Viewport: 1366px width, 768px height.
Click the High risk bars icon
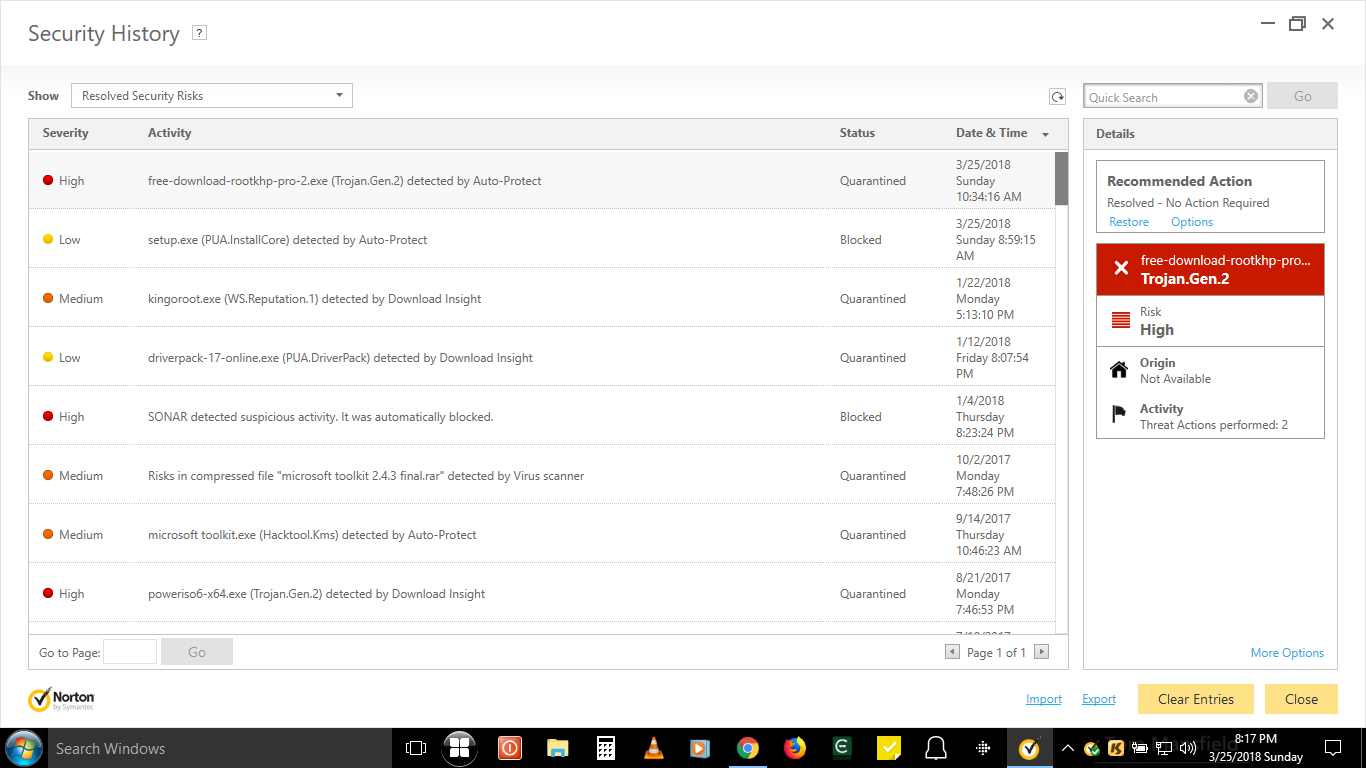(1121, 321)
